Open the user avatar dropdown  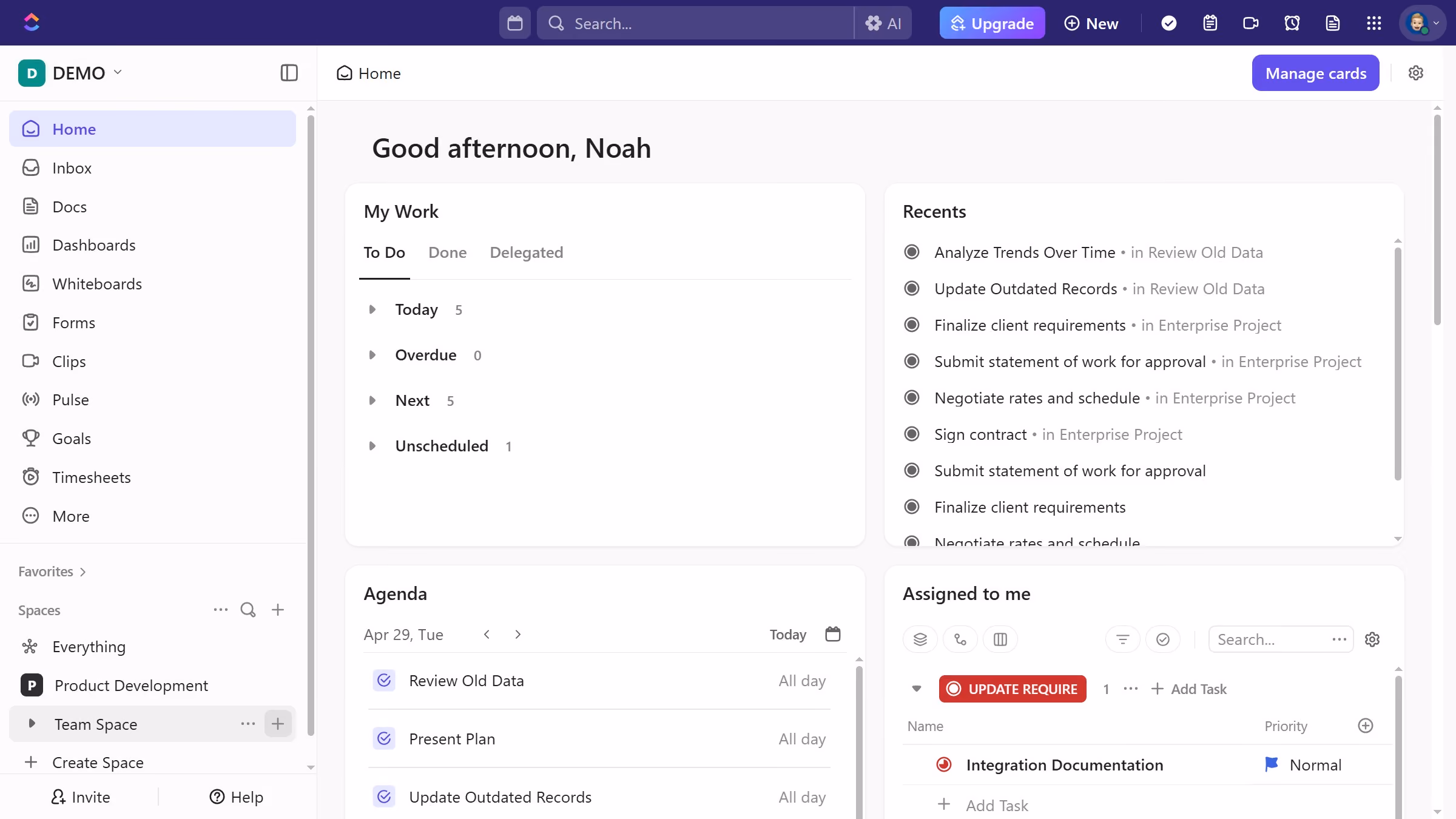(x=1423, y=23)
